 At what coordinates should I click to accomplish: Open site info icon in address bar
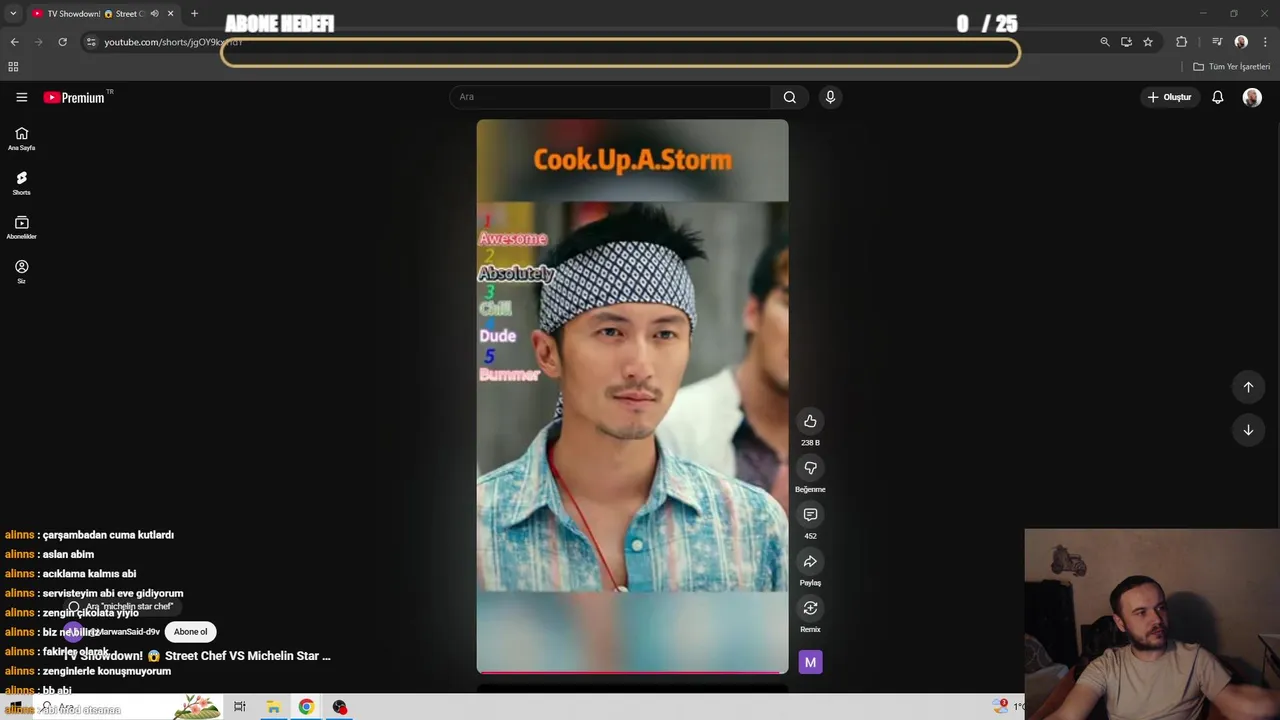click(x=91, y=42)
